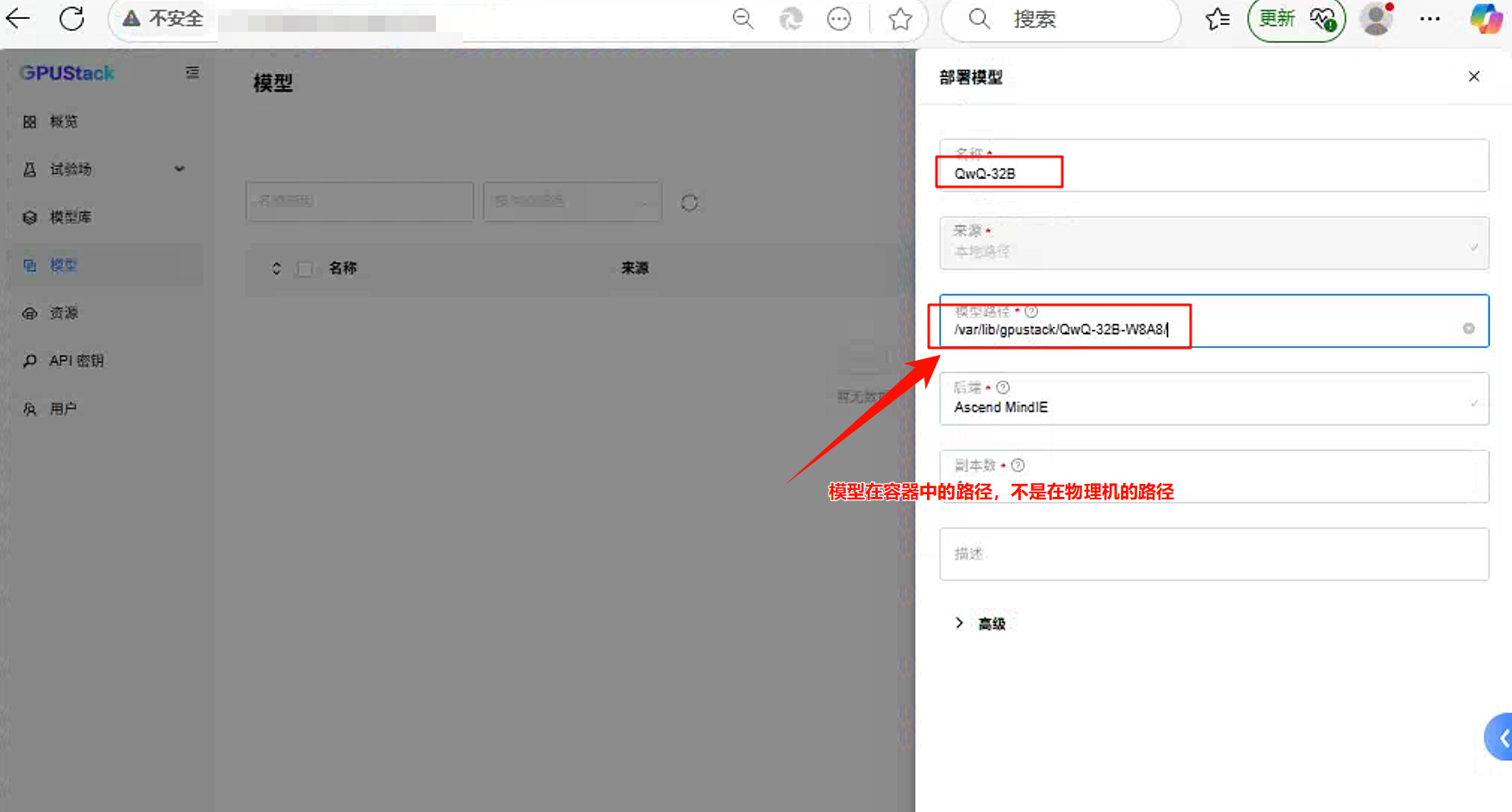Click the 模型 page heading
The width and height of the screenshot is (1512, 812).
tap(273, 83)
